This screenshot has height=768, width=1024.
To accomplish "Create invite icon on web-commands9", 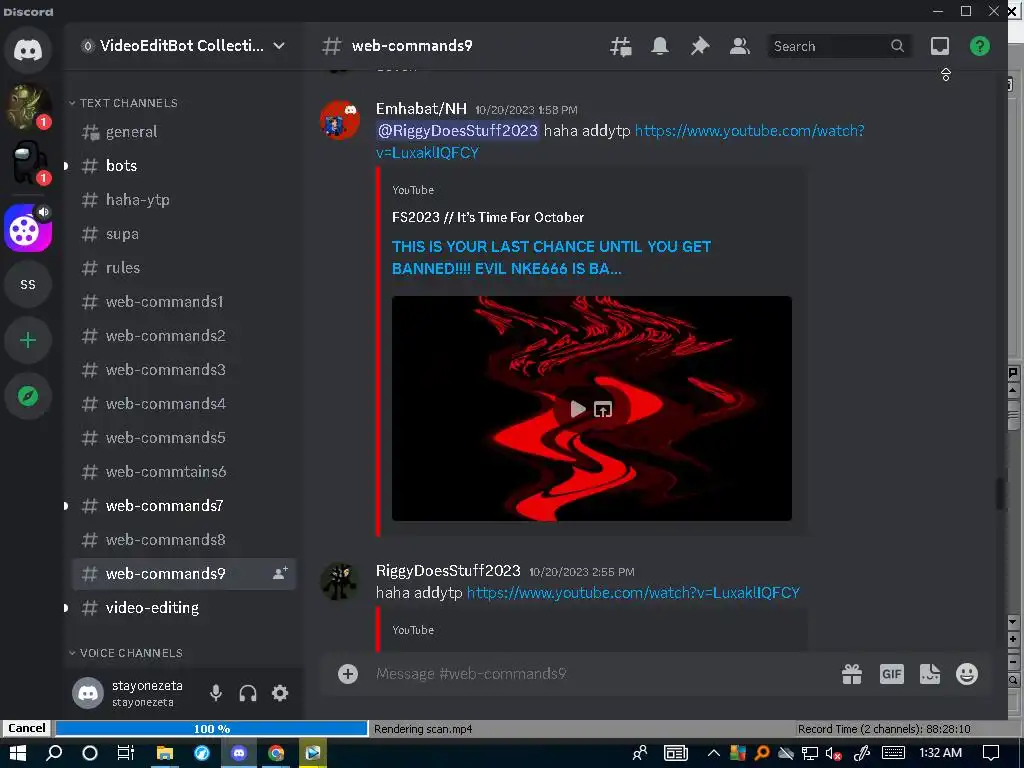I will click(280, 573).
